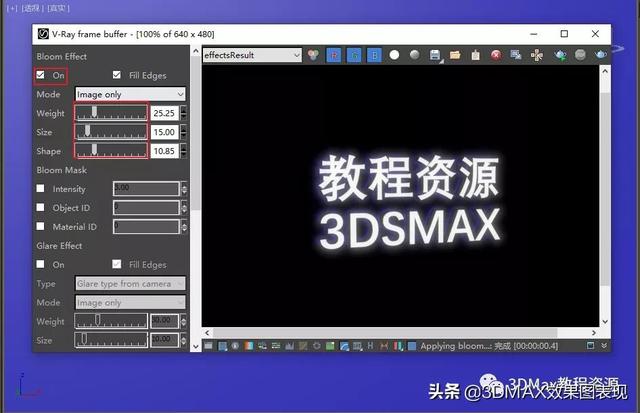Viewport: 640px width, 413px height.
Task: Click the Bloom Weight slider
Action: 111,113
